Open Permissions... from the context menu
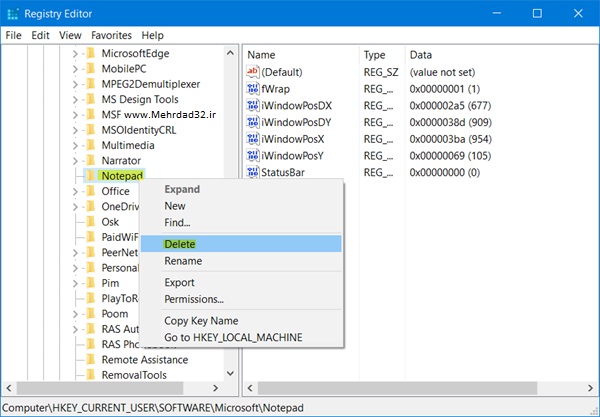 click(241, 299)
